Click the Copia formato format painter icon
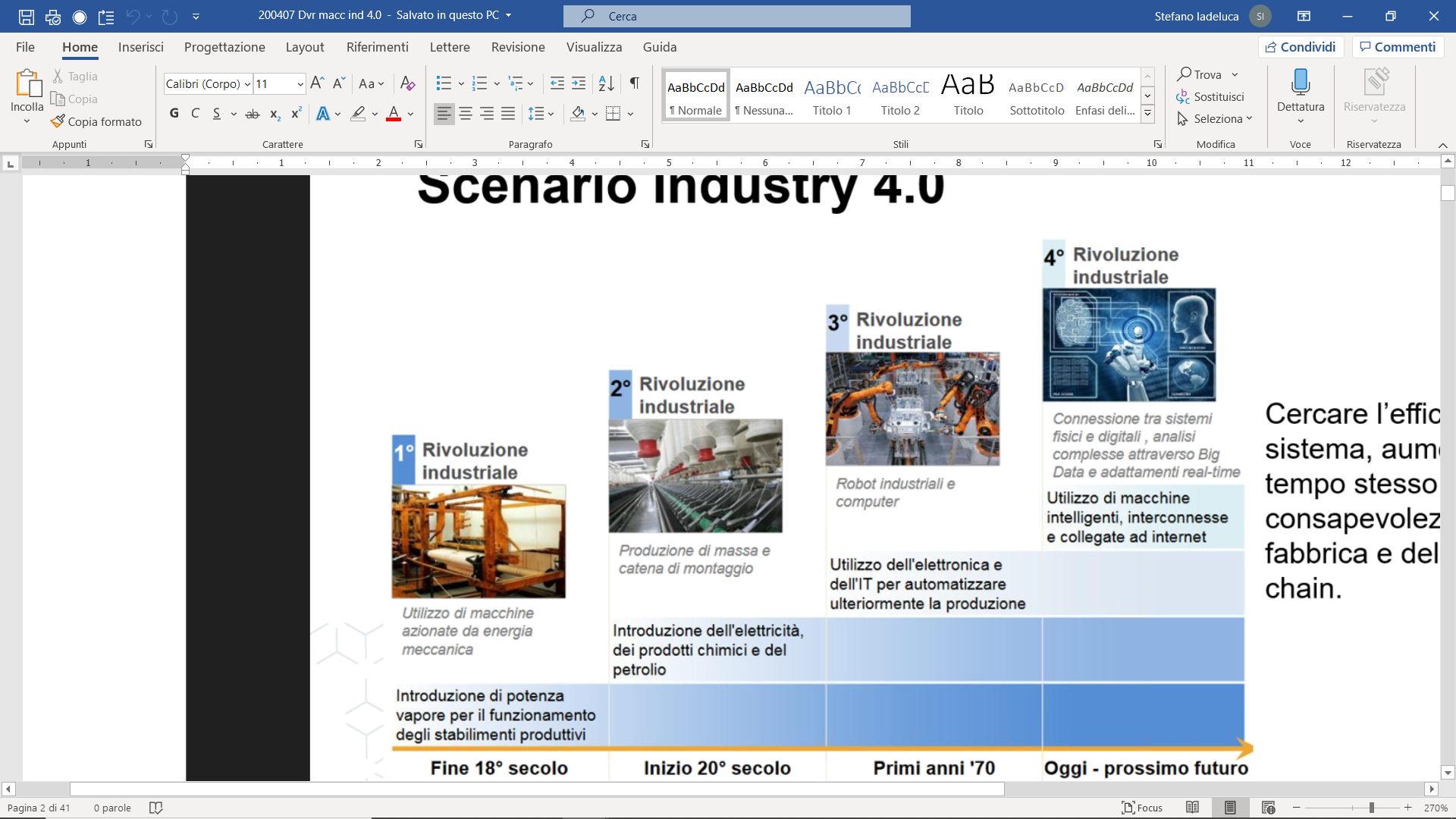 pos(58,121)
